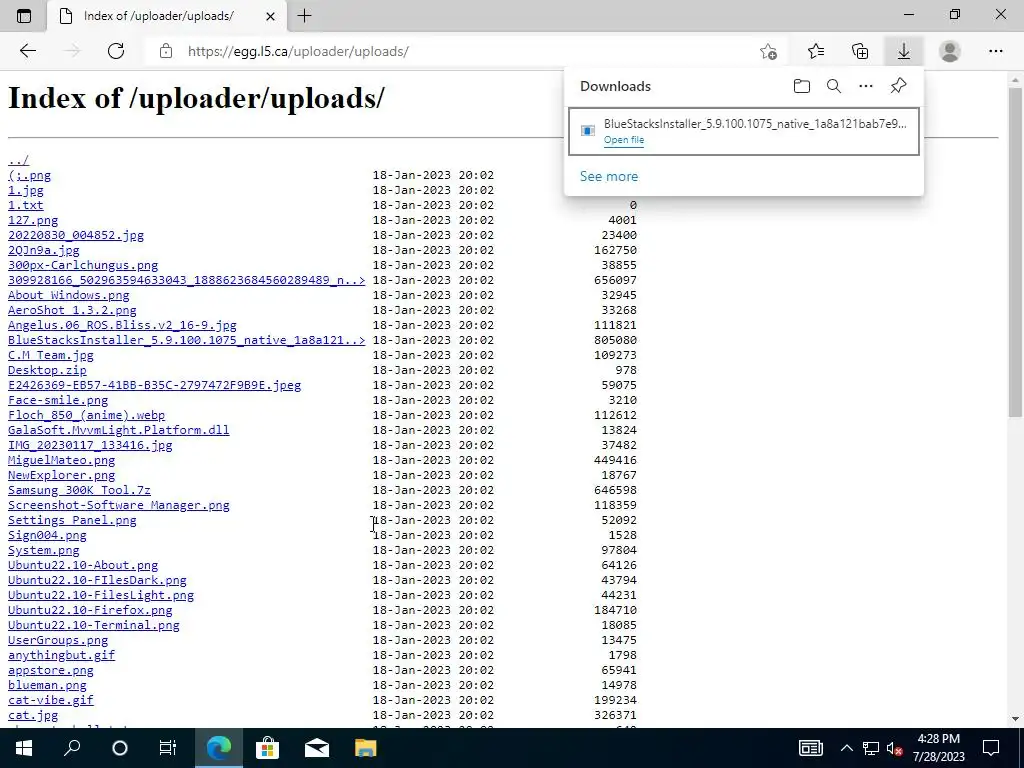The width and height of the screenshot is (1024, 768).
Task: Open the Windows Start menu
Action: tap(24, 748)
